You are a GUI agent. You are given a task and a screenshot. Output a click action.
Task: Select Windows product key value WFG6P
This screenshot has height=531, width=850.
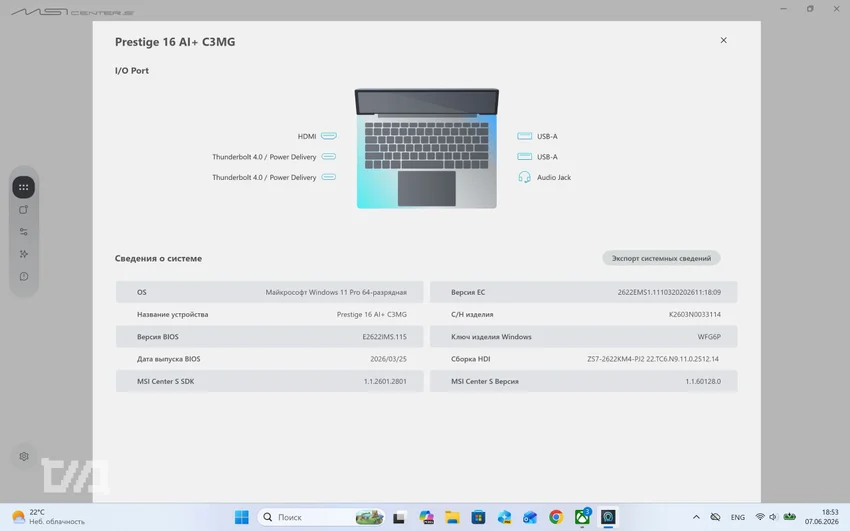click(709, 336)
